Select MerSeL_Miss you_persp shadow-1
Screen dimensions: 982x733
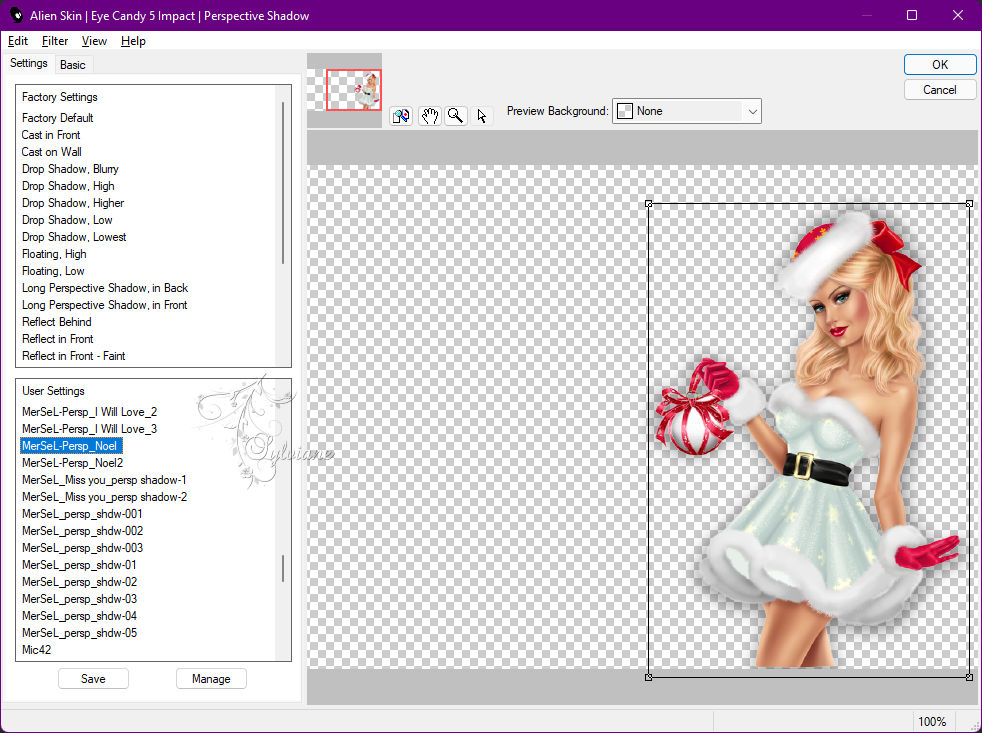click(x=104, y=480)
